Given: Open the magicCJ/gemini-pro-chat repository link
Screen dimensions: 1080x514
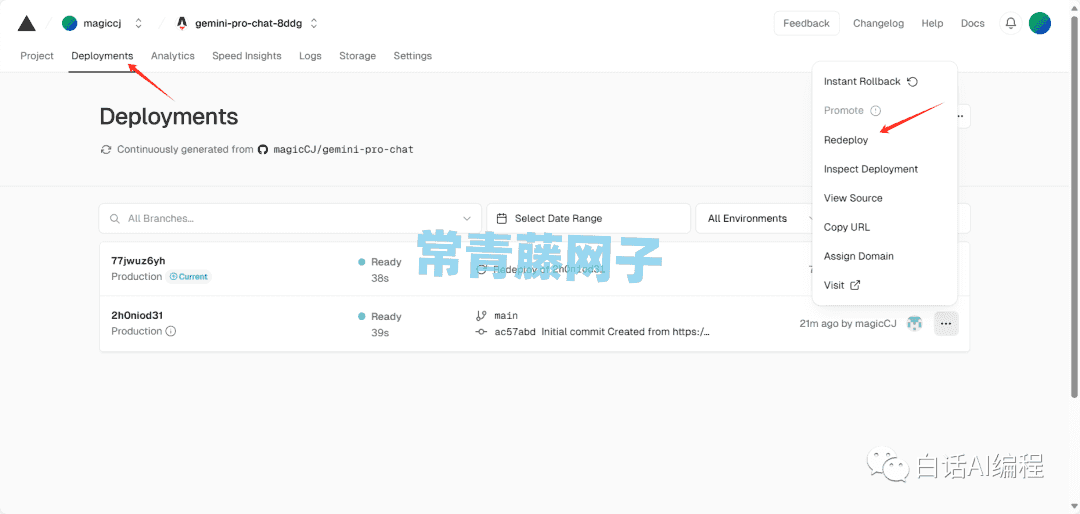Looking at the screenshot, I should coord(344,150).
